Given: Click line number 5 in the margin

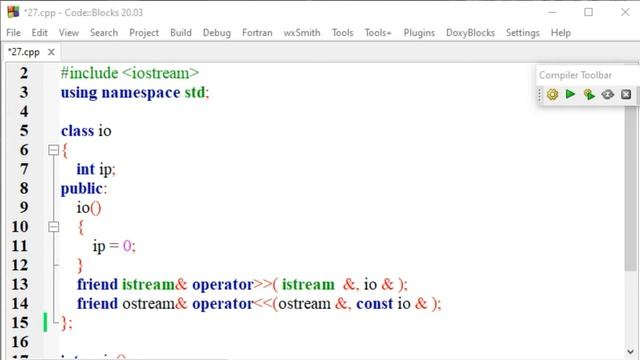Looking at the screenshot, I should pos(24,131).
